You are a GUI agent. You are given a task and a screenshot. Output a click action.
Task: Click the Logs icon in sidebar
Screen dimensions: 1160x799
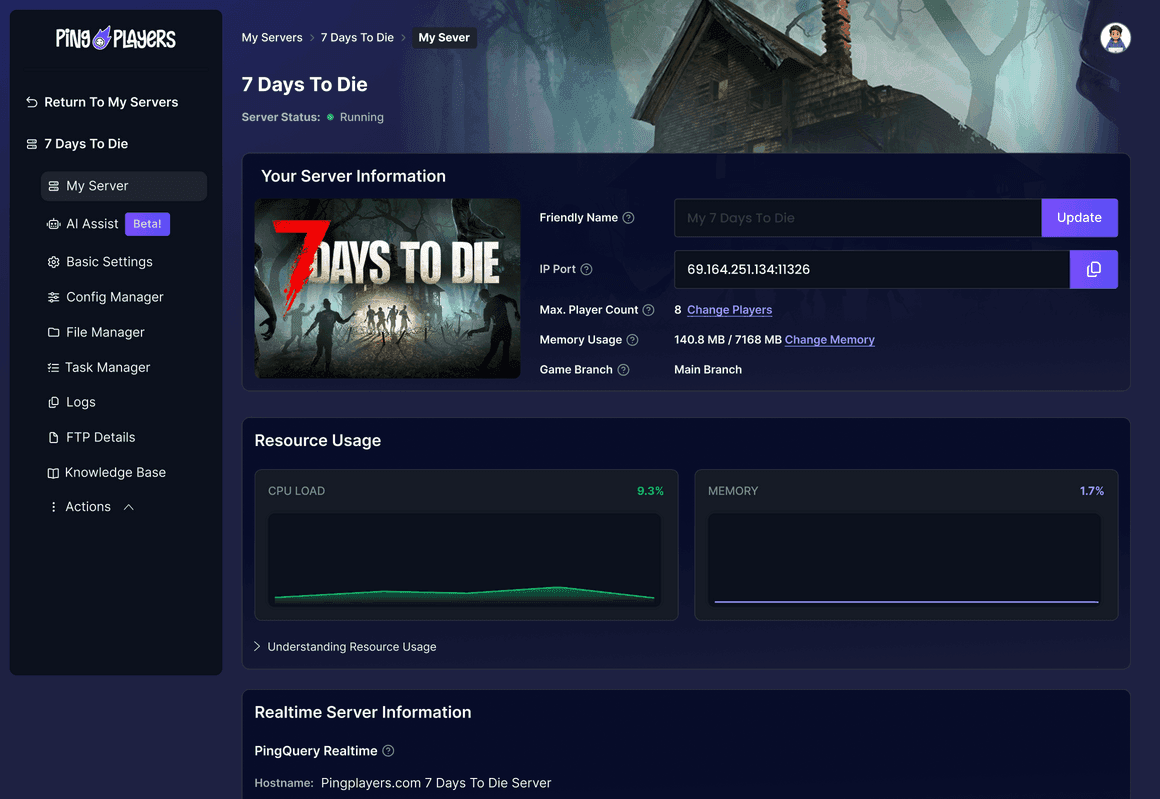tap(53, 402)
